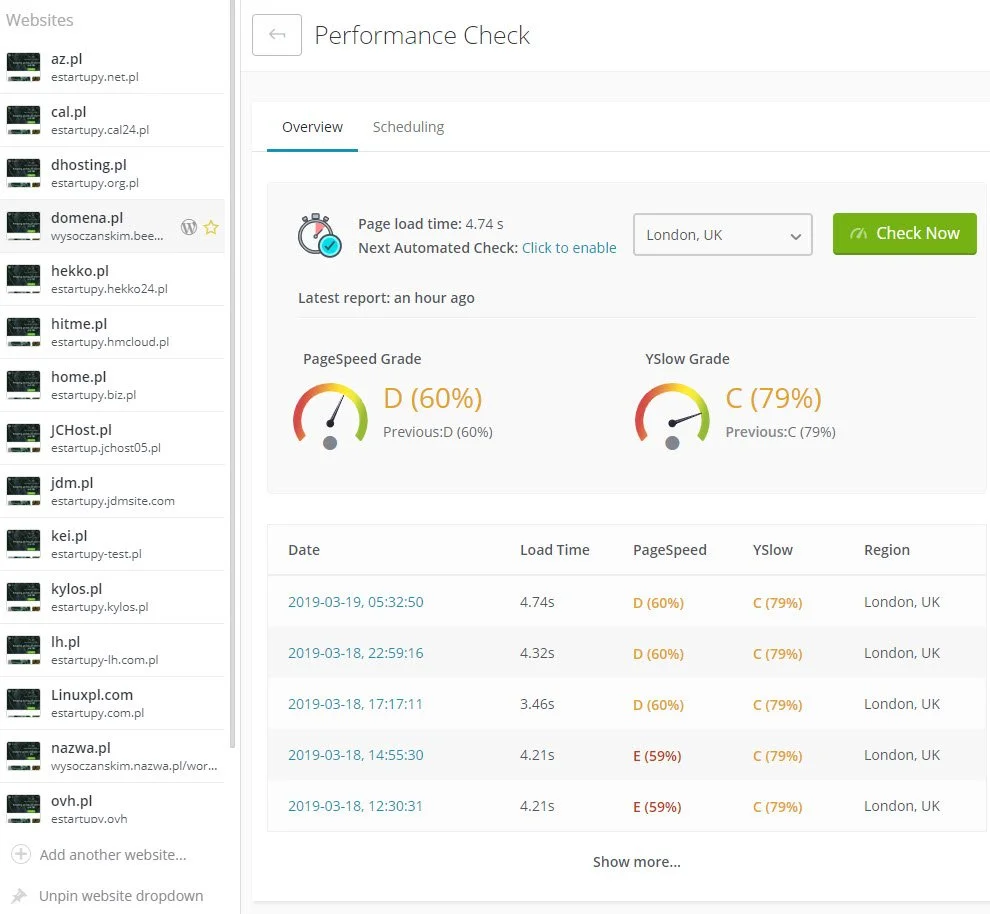
Task: Click the PageSpeed Grade gauge
Action: point(330,415)
